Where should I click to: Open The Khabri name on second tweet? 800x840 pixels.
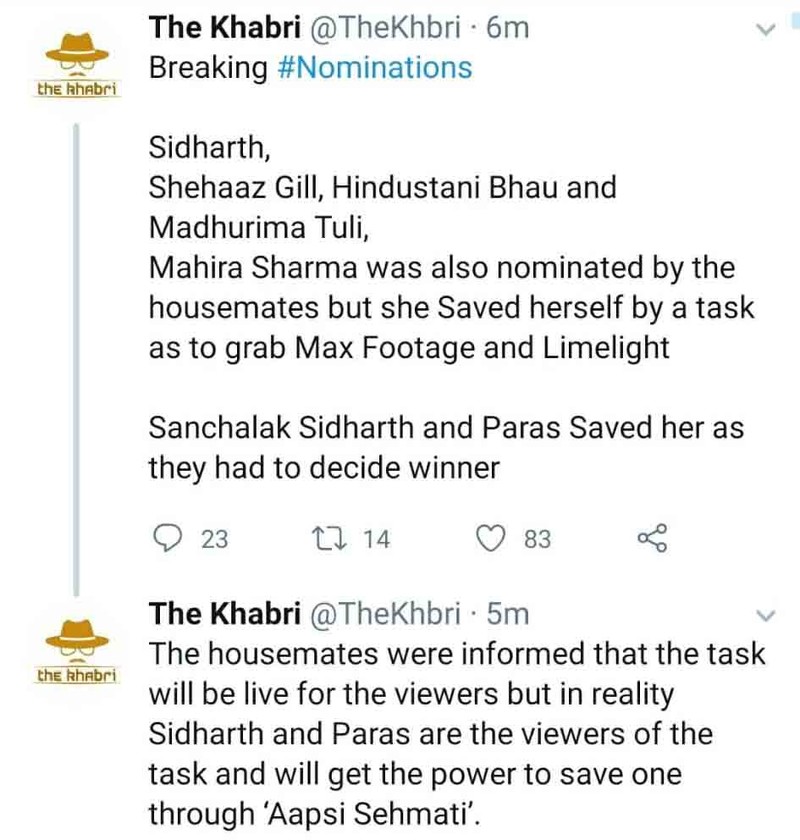click(x=225, y=613)
